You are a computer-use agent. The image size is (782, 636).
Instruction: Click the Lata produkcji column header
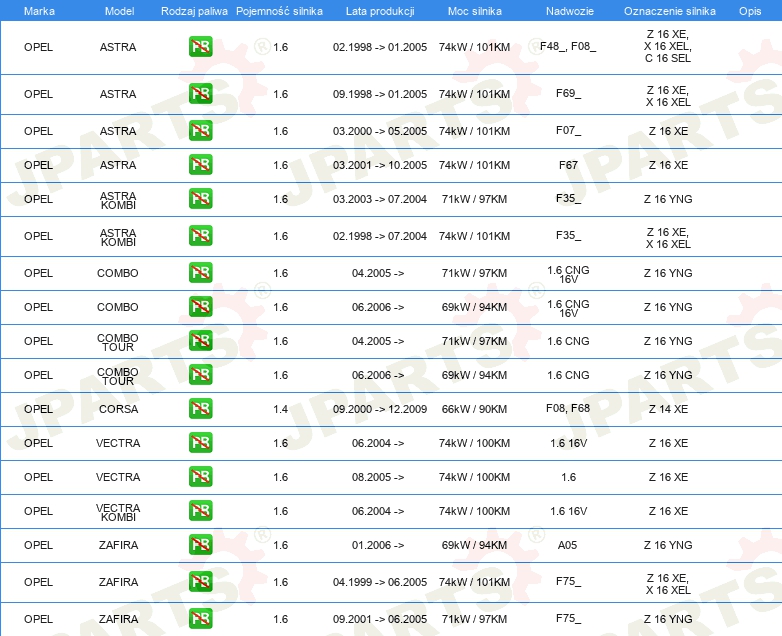pos(380,11)
